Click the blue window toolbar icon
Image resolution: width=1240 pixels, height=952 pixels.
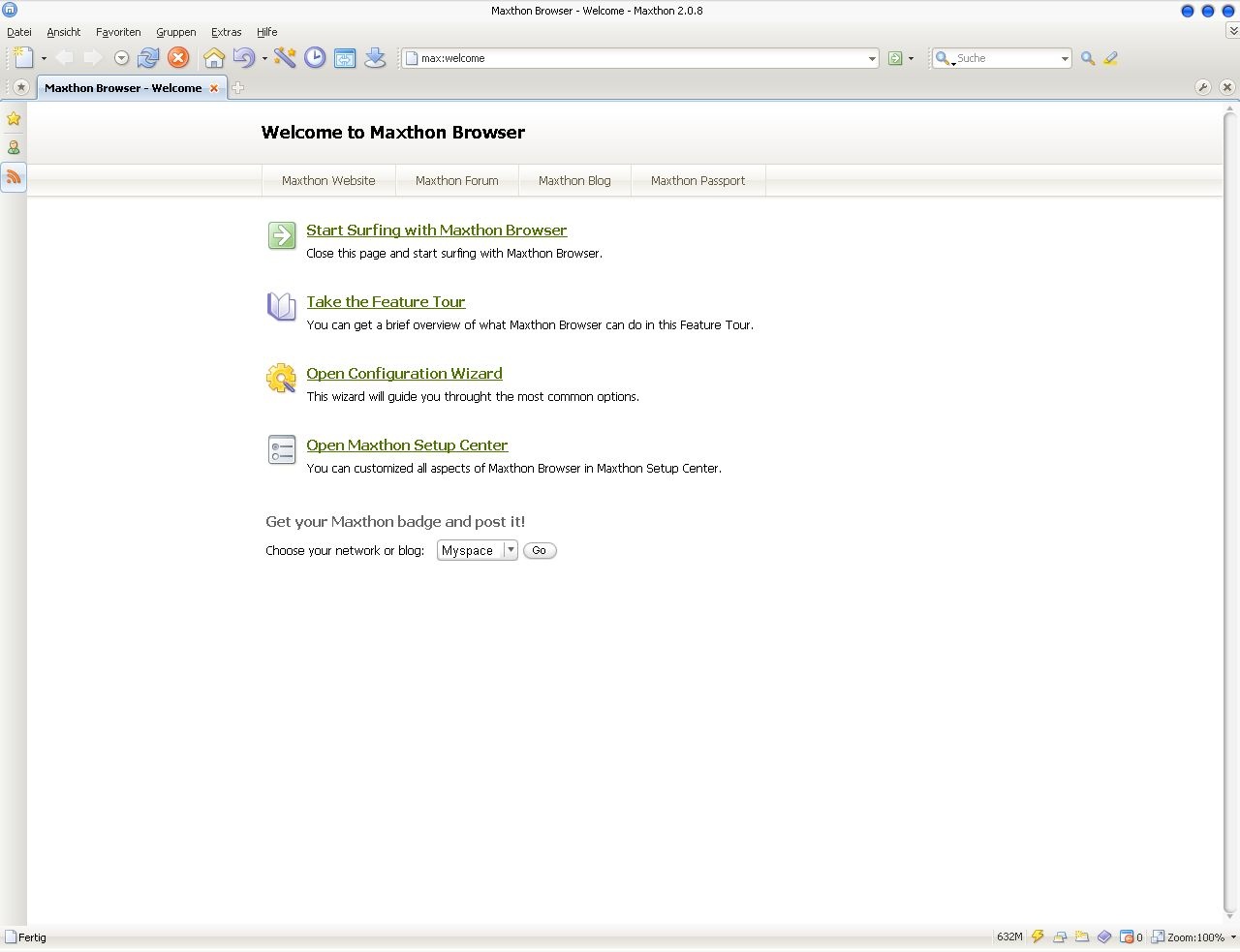(345, 58)
